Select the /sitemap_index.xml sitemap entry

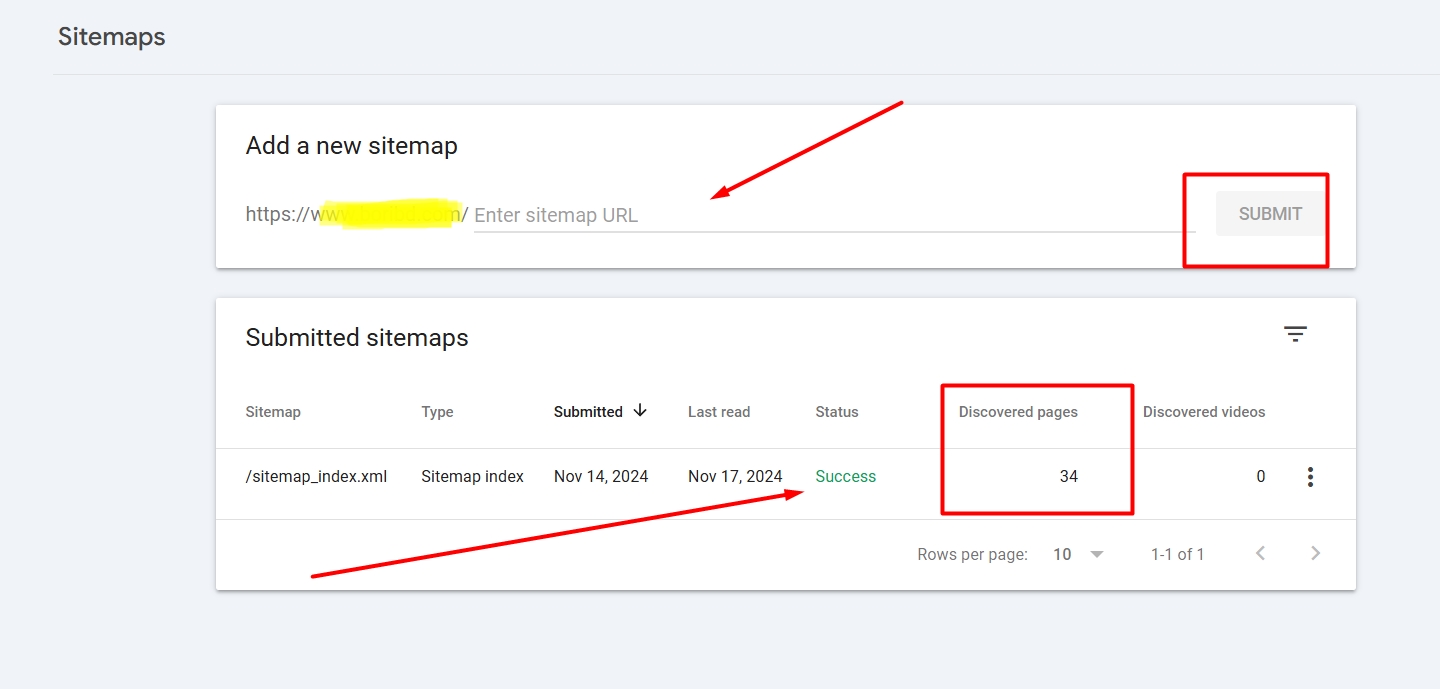pyautogui.click(x=316, y=476)
